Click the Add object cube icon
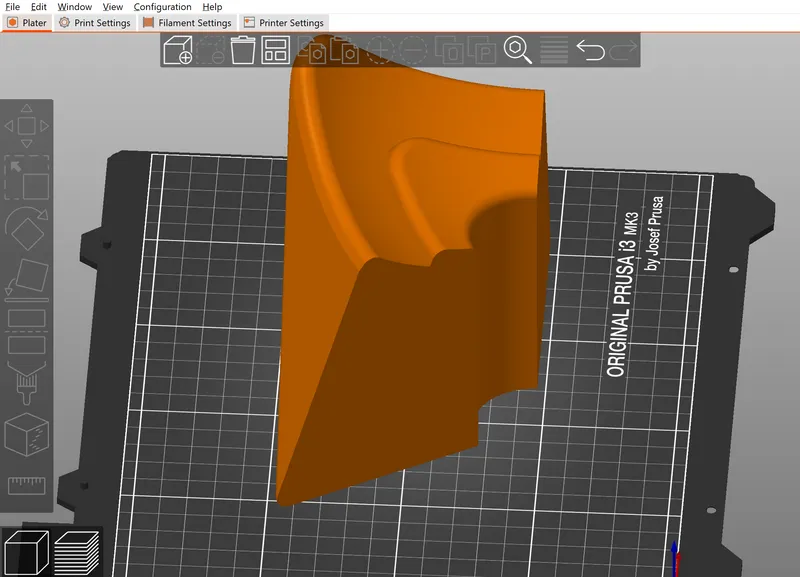 177,49
